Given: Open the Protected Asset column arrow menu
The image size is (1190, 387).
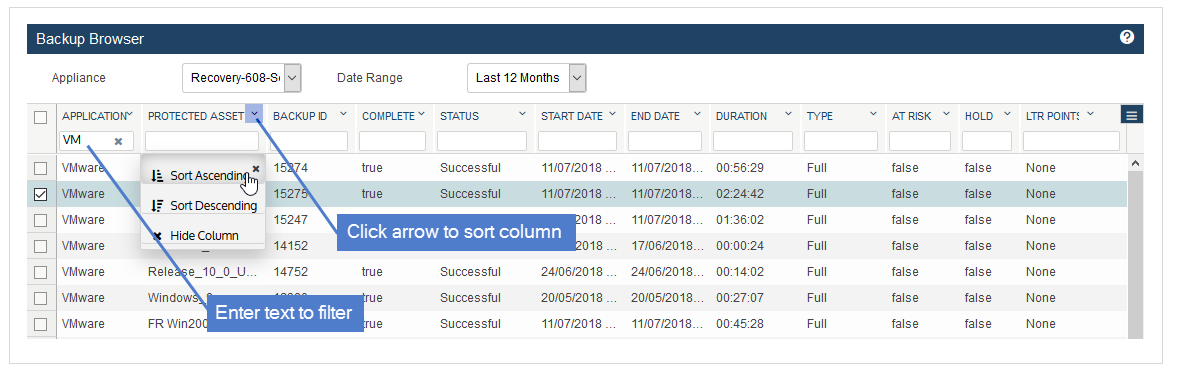Looking at the screenshot, I should pos(254,115).
